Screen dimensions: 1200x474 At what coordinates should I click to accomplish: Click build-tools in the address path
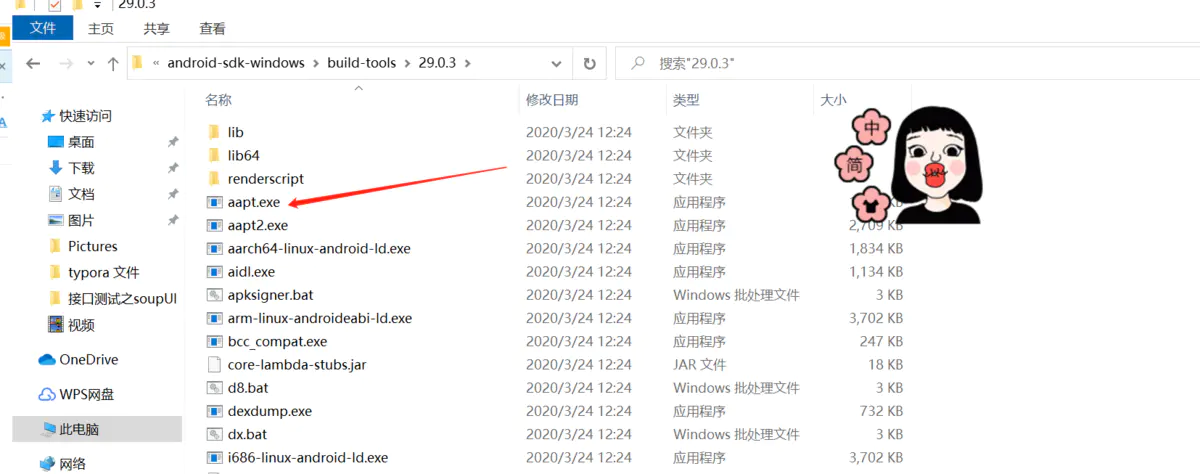pos(360,63)
